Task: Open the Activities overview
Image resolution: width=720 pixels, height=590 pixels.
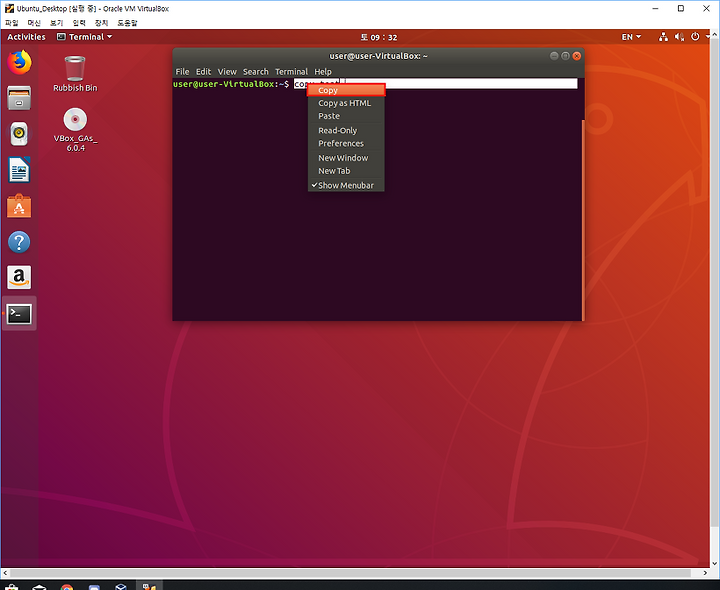Action: tap(26, 37)
